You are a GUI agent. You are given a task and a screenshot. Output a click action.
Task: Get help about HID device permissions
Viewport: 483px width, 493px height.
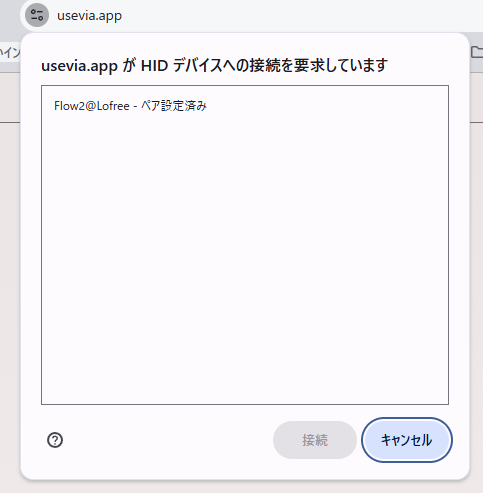point(55,440)
